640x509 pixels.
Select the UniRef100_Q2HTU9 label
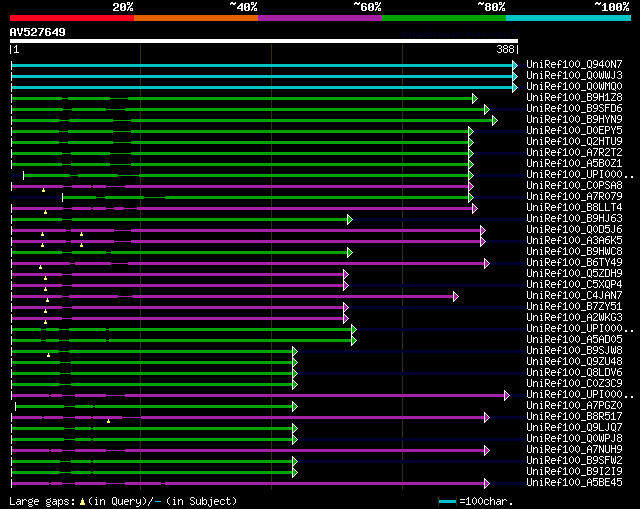[x=574, y=141]
